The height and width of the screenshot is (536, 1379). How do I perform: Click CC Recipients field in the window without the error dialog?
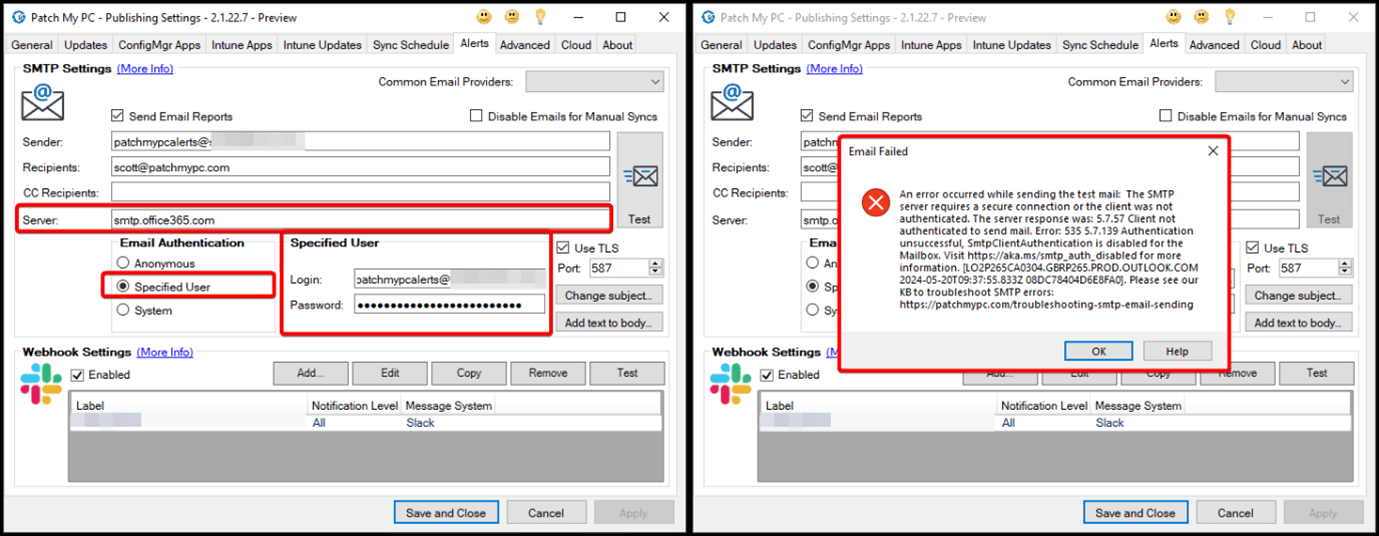coord(360,192)
